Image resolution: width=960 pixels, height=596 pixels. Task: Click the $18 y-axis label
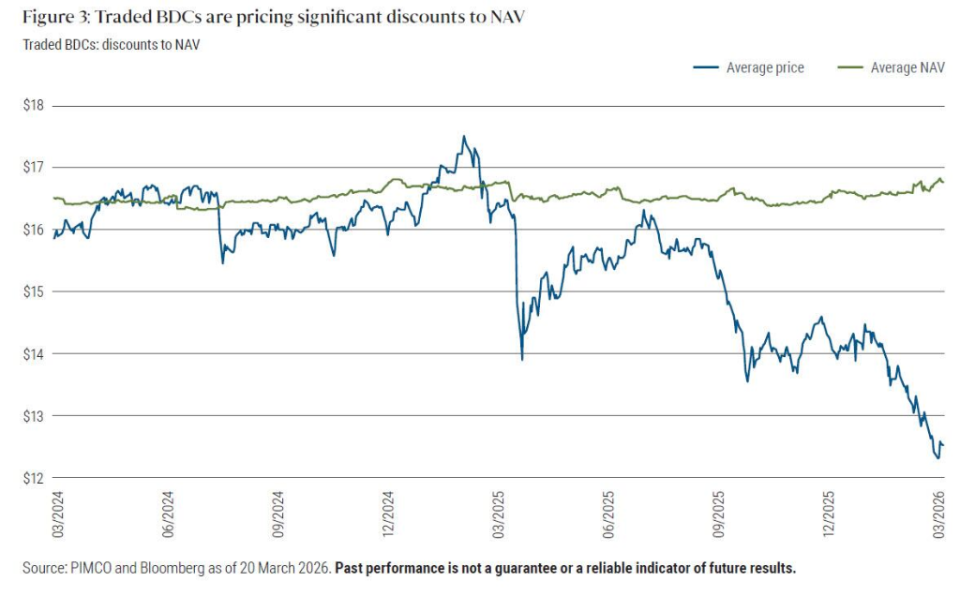click(33, 105)
